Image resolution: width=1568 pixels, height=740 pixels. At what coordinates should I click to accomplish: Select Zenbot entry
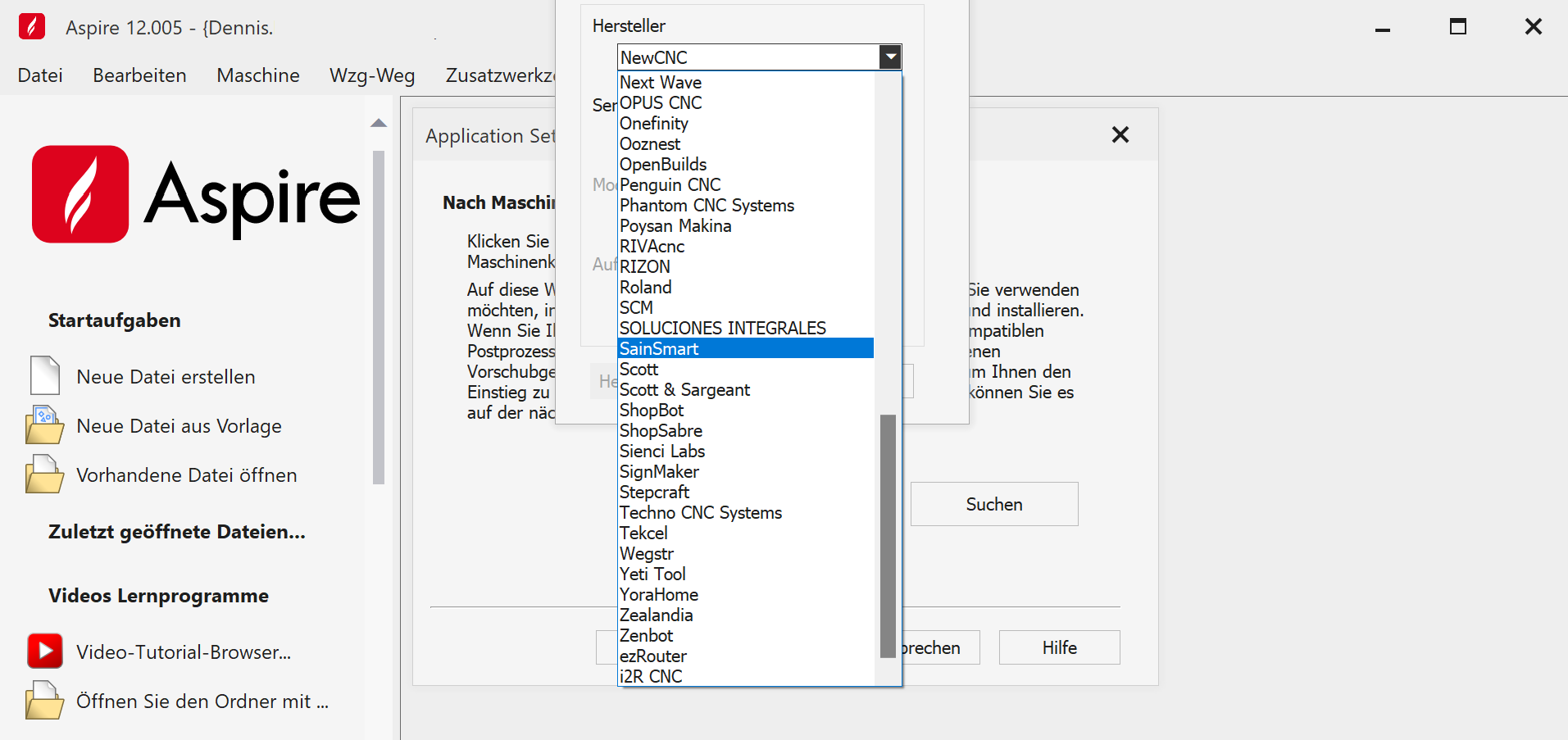746,635
